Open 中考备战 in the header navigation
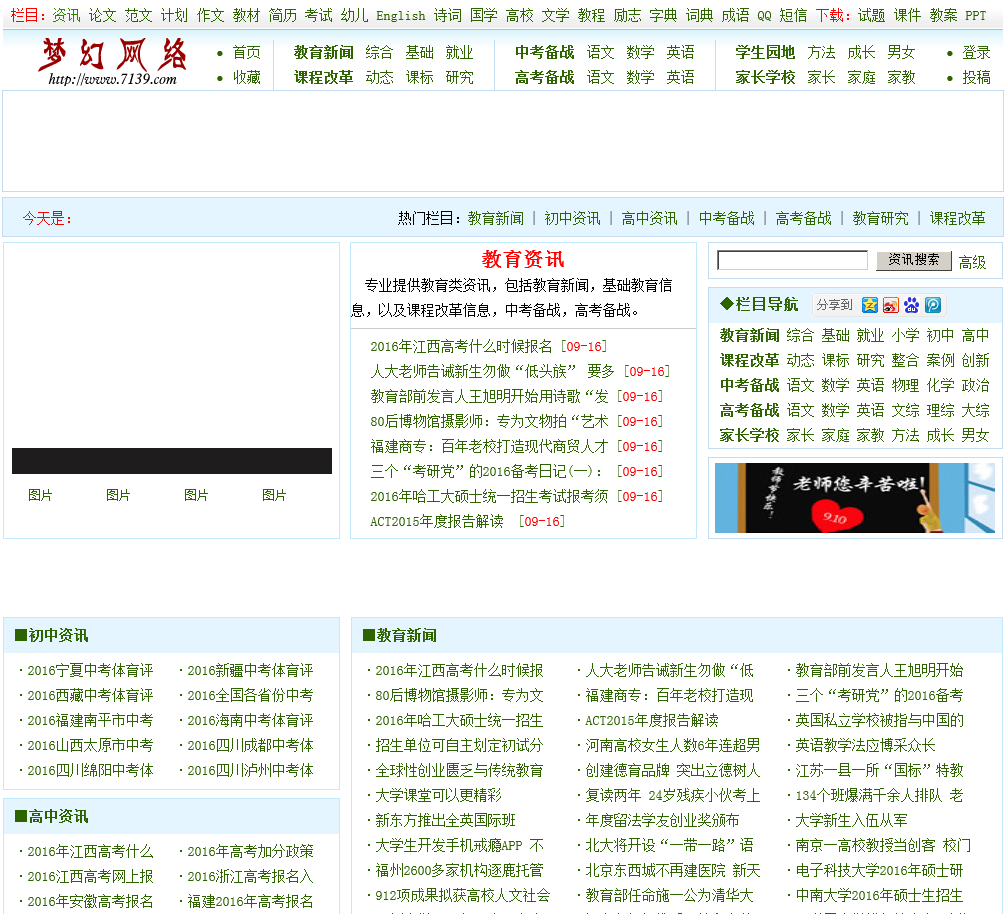Screen dimensions: 1005x914 coord(544,53)
